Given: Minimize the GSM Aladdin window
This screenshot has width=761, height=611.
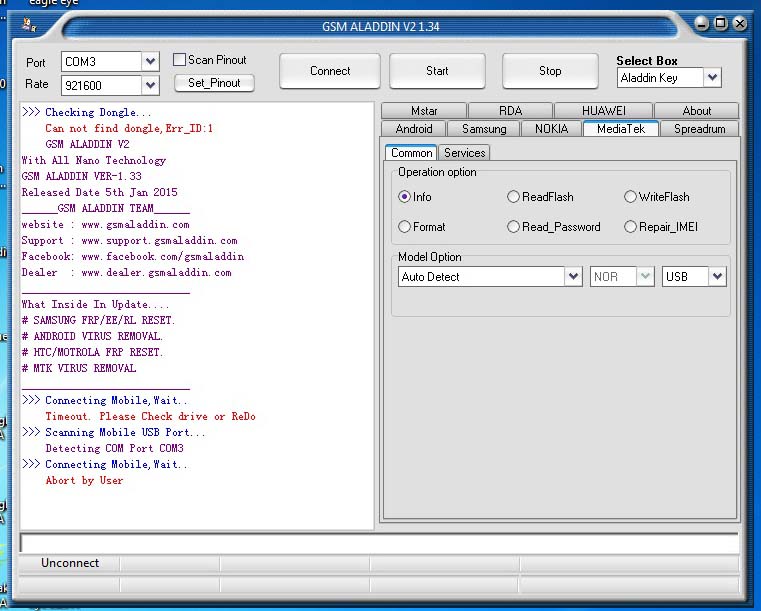Looking at the screenshot, I should pos(701,23).
